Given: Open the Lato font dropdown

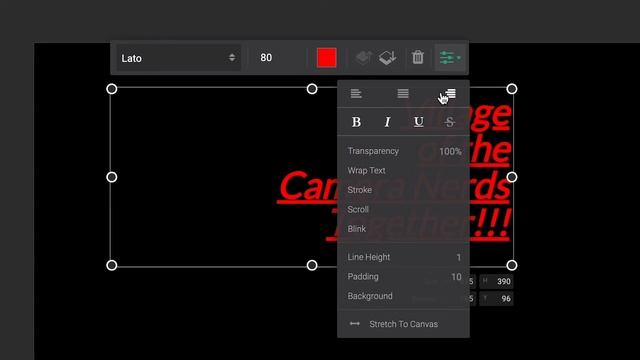Looking at the screenshot, I should point(178,58).
